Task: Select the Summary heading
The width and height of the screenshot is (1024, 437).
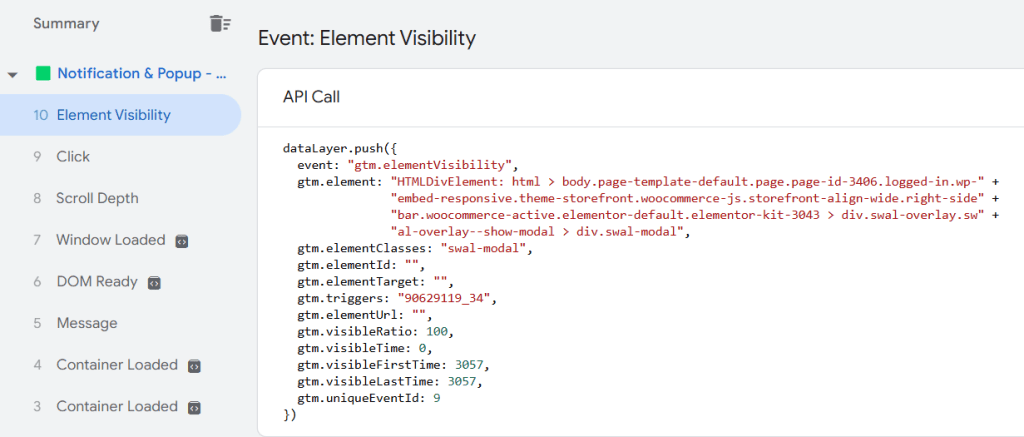Action: click(66, 24)
